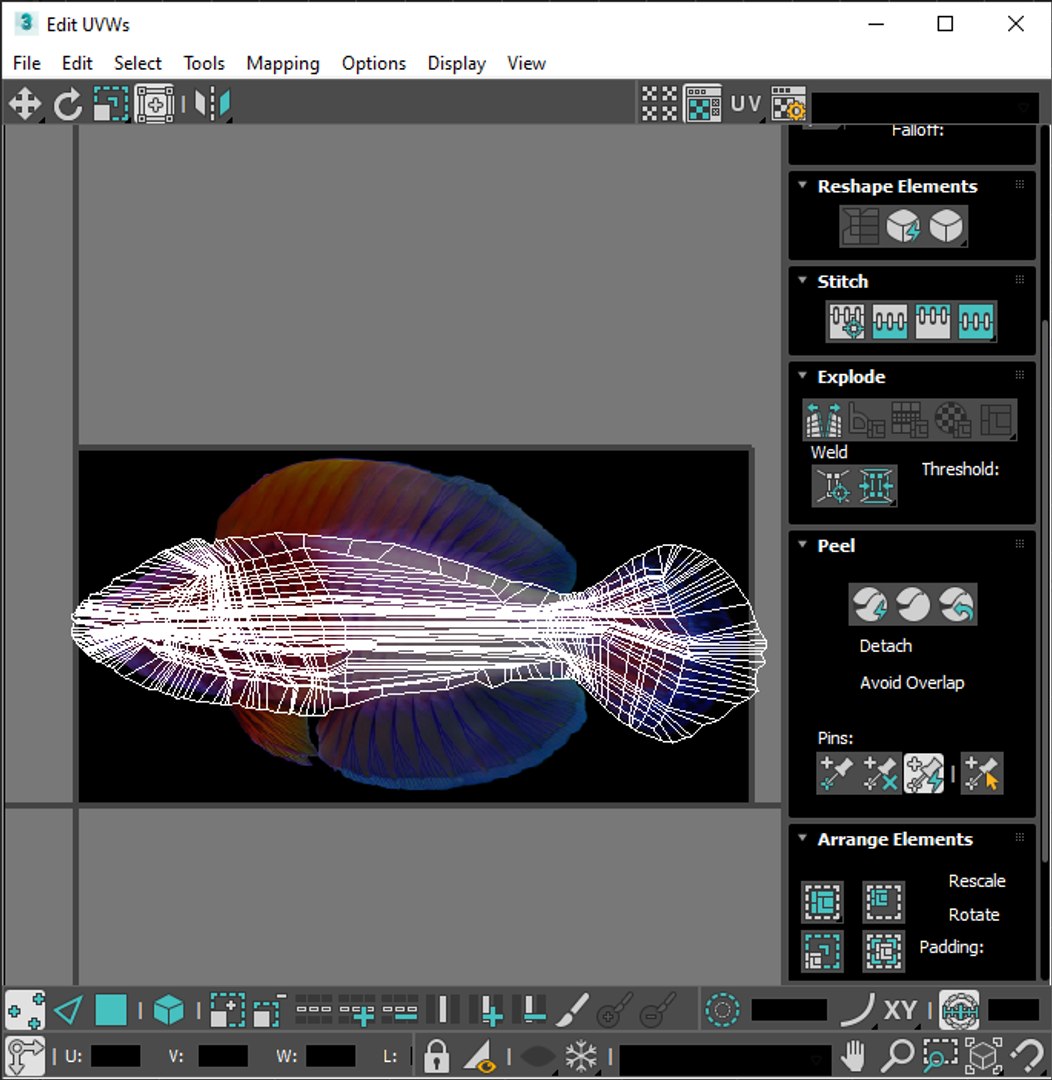Viewport: 1052px width, 1080px height.
Task: Open the Tools menu
Action: click(204, 63)
